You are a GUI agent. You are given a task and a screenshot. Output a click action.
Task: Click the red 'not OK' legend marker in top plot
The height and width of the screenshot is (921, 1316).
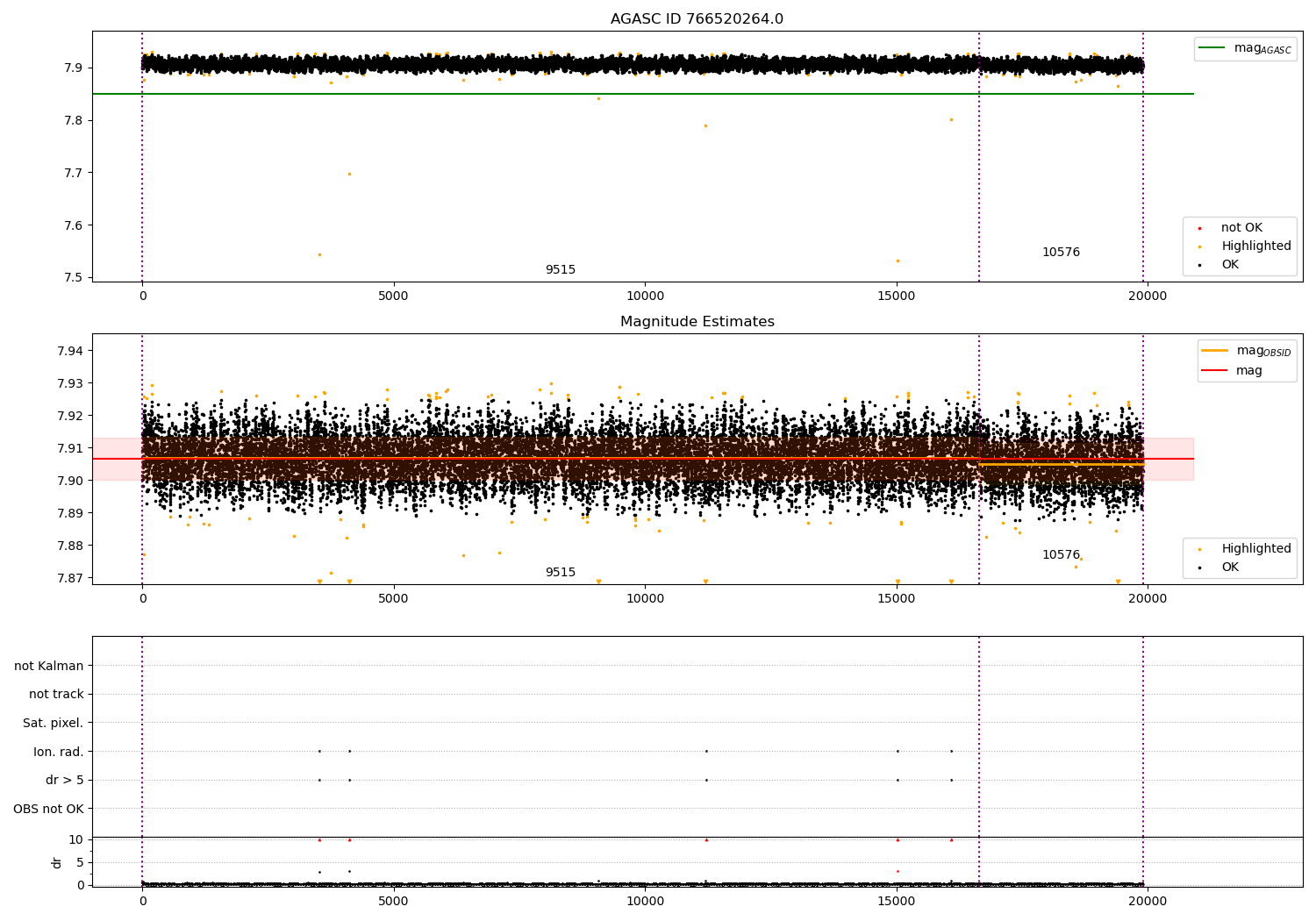click(x=1199, y=228)
